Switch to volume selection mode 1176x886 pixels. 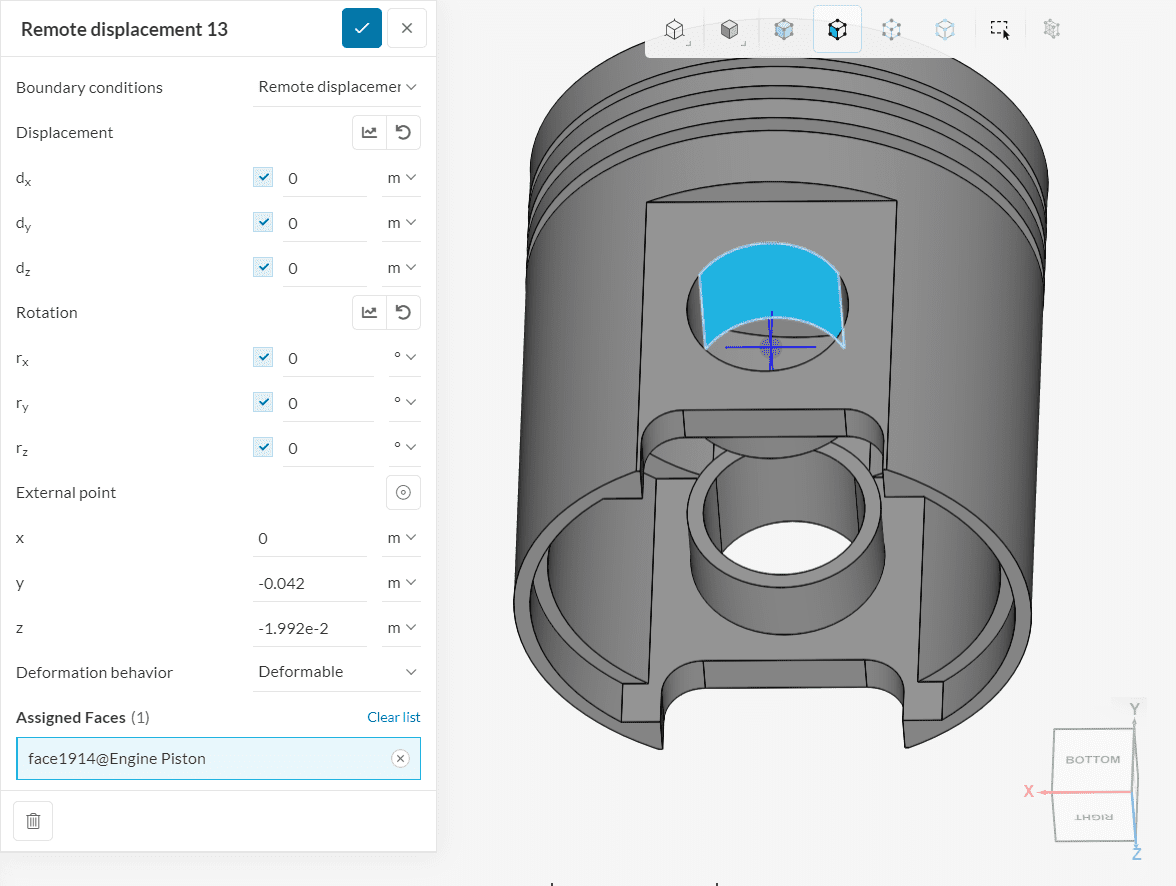point(784,30)
